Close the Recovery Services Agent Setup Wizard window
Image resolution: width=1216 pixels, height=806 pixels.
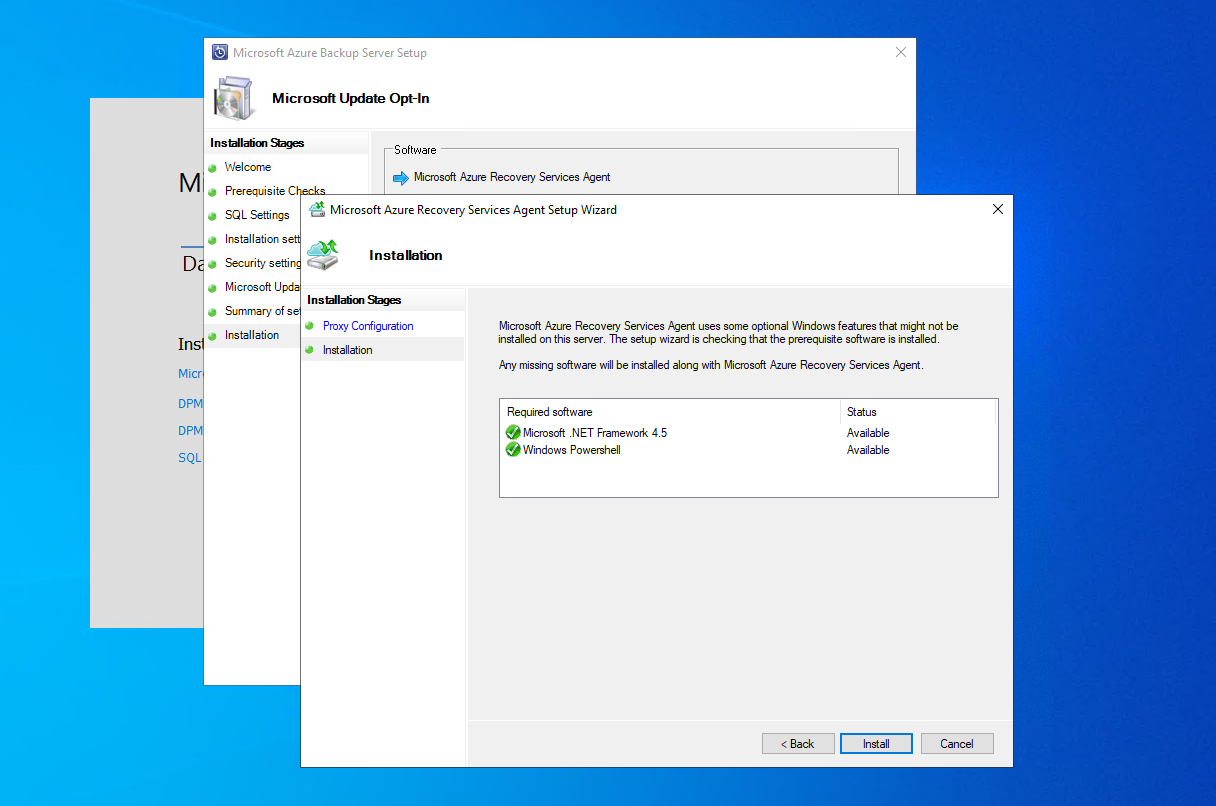click(x=997, y=209)
